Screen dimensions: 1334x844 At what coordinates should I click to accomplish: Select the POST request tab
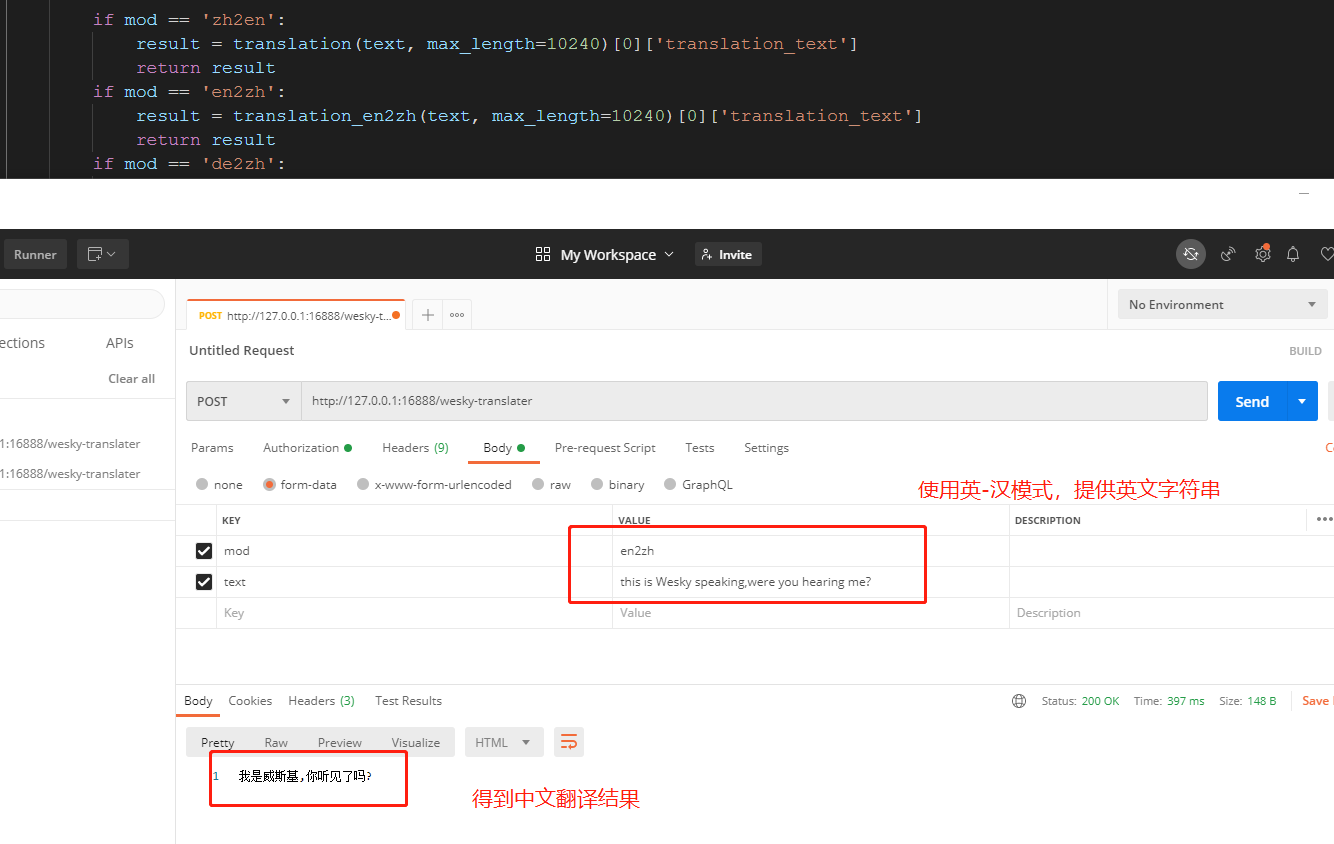[296, 315]
